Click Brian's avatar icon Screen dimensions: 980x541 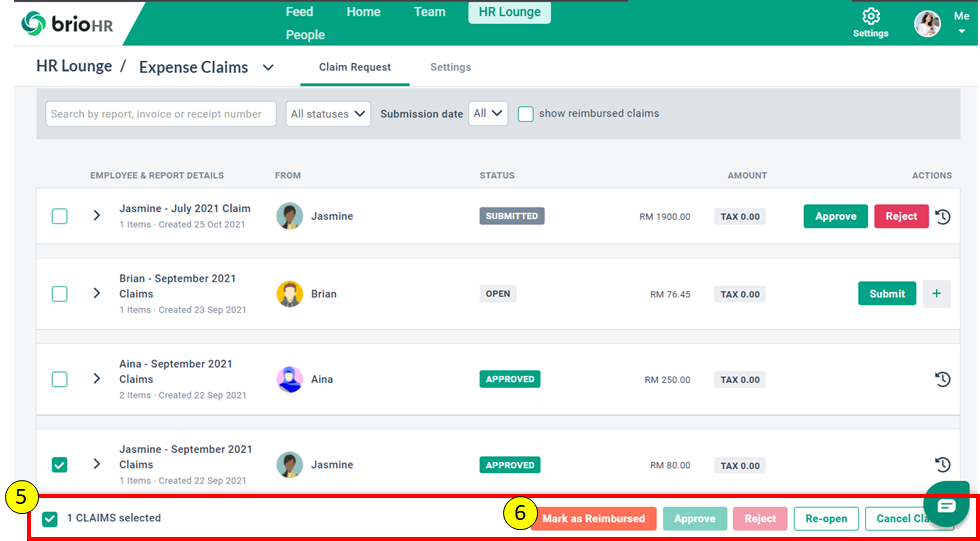(289, 294)
